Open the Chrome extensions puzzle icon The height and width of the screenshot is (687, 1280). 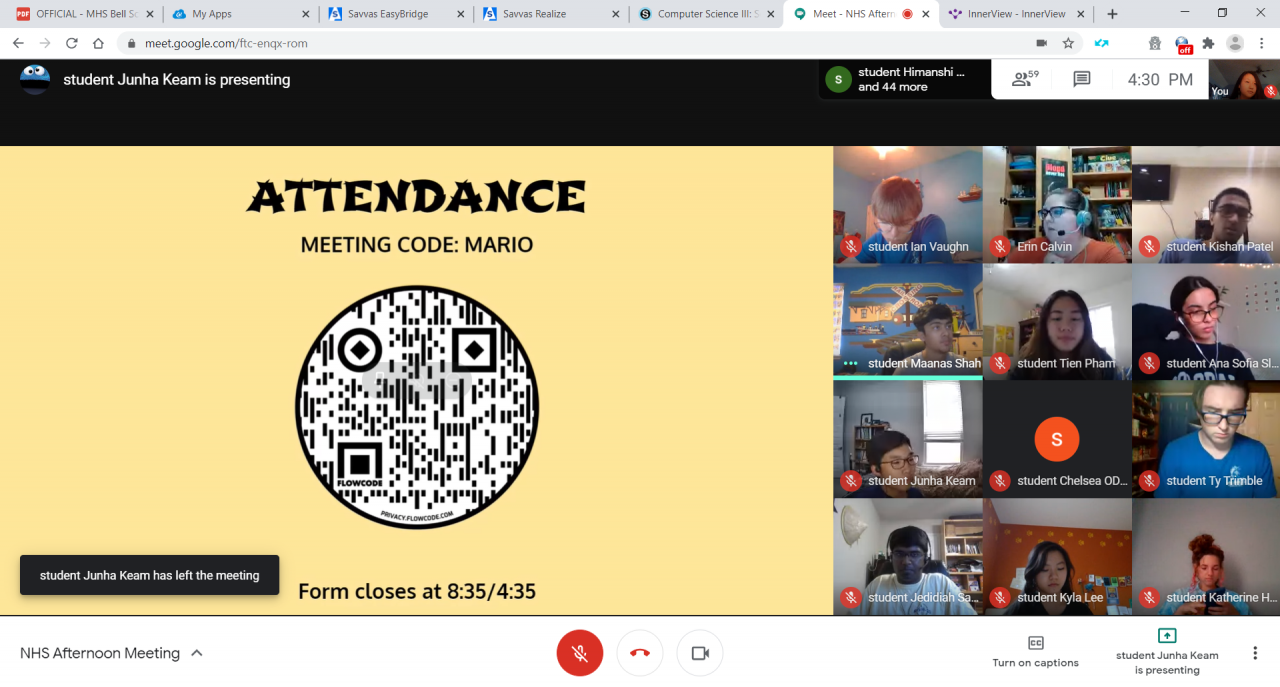tap(1208, 43)
